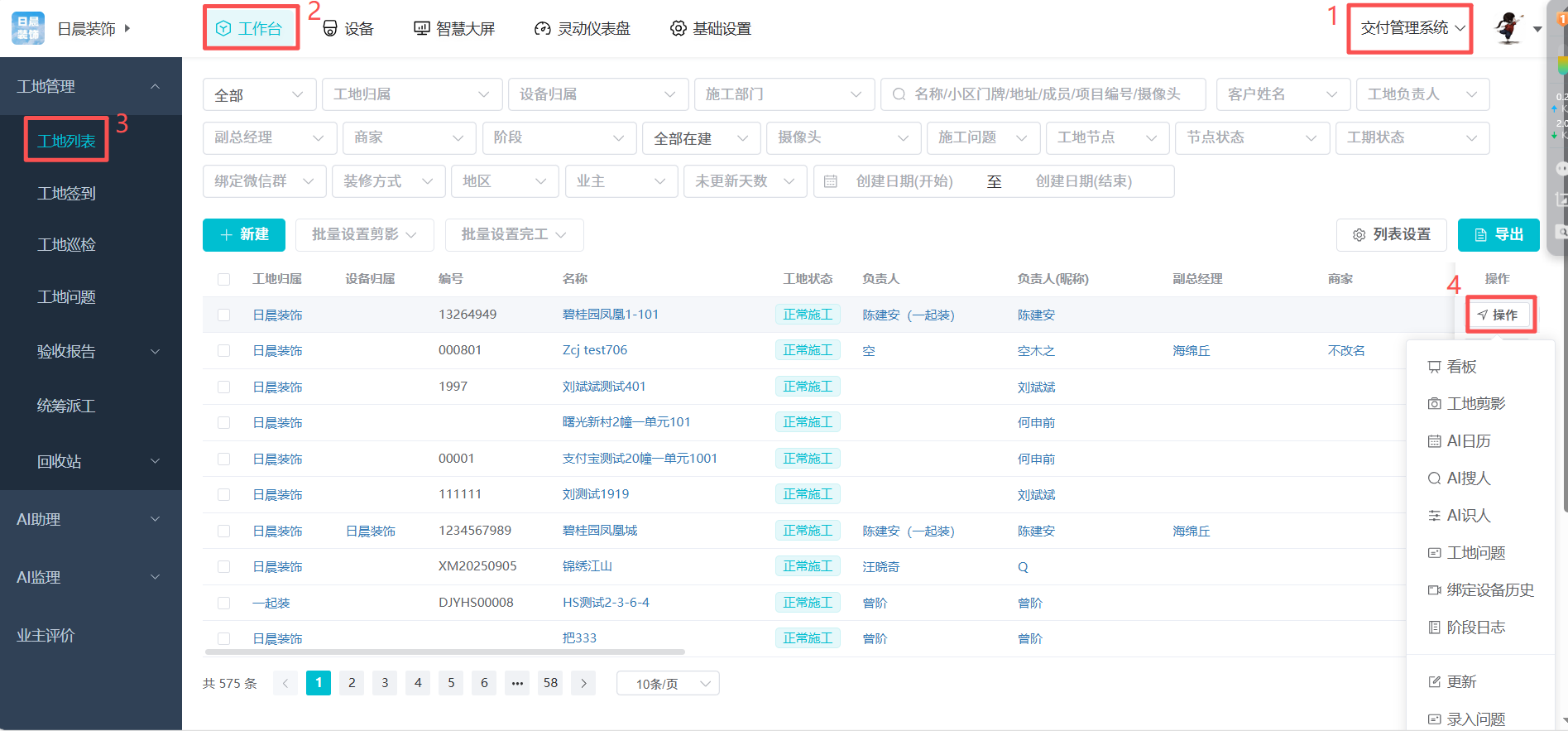The width and height of the screenshot is (1568, 731).
Task: Check the row for 锦绣江山
Action: pos(223,566)
